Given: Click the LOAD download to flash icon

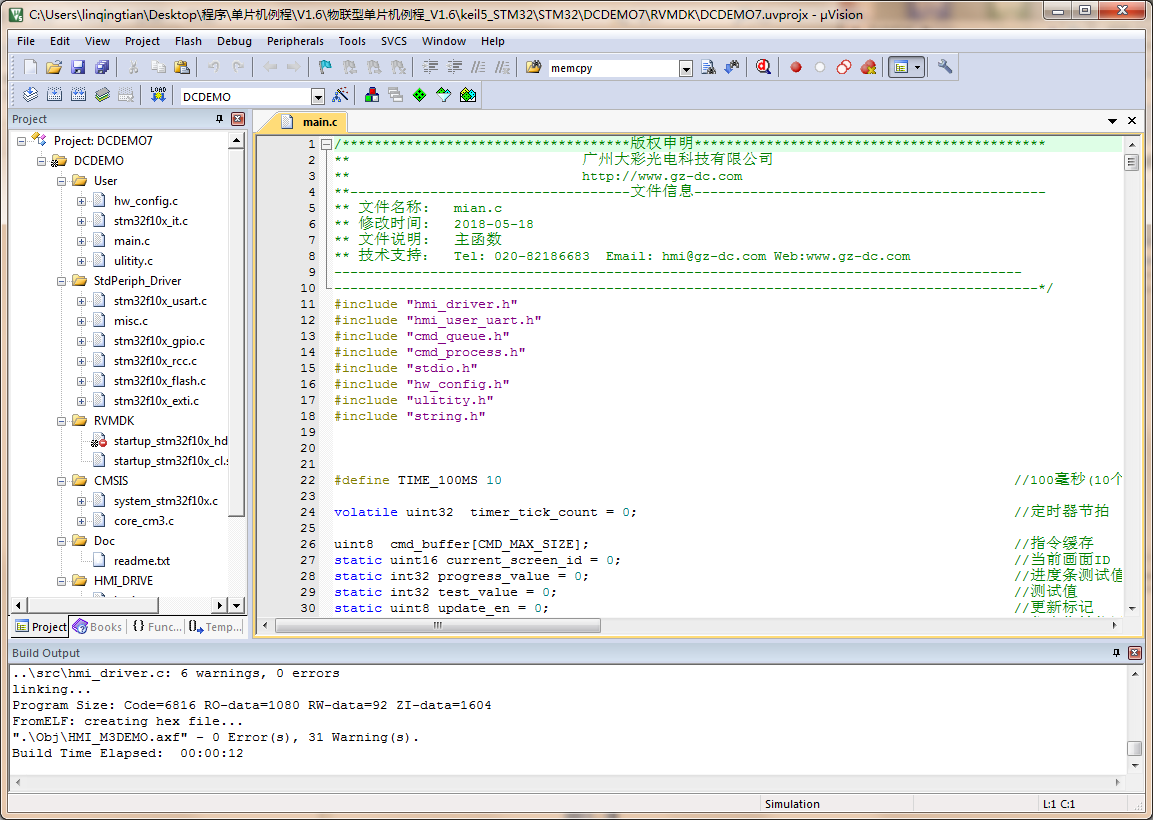Looking at the screenshot, I should pos(158,96).
